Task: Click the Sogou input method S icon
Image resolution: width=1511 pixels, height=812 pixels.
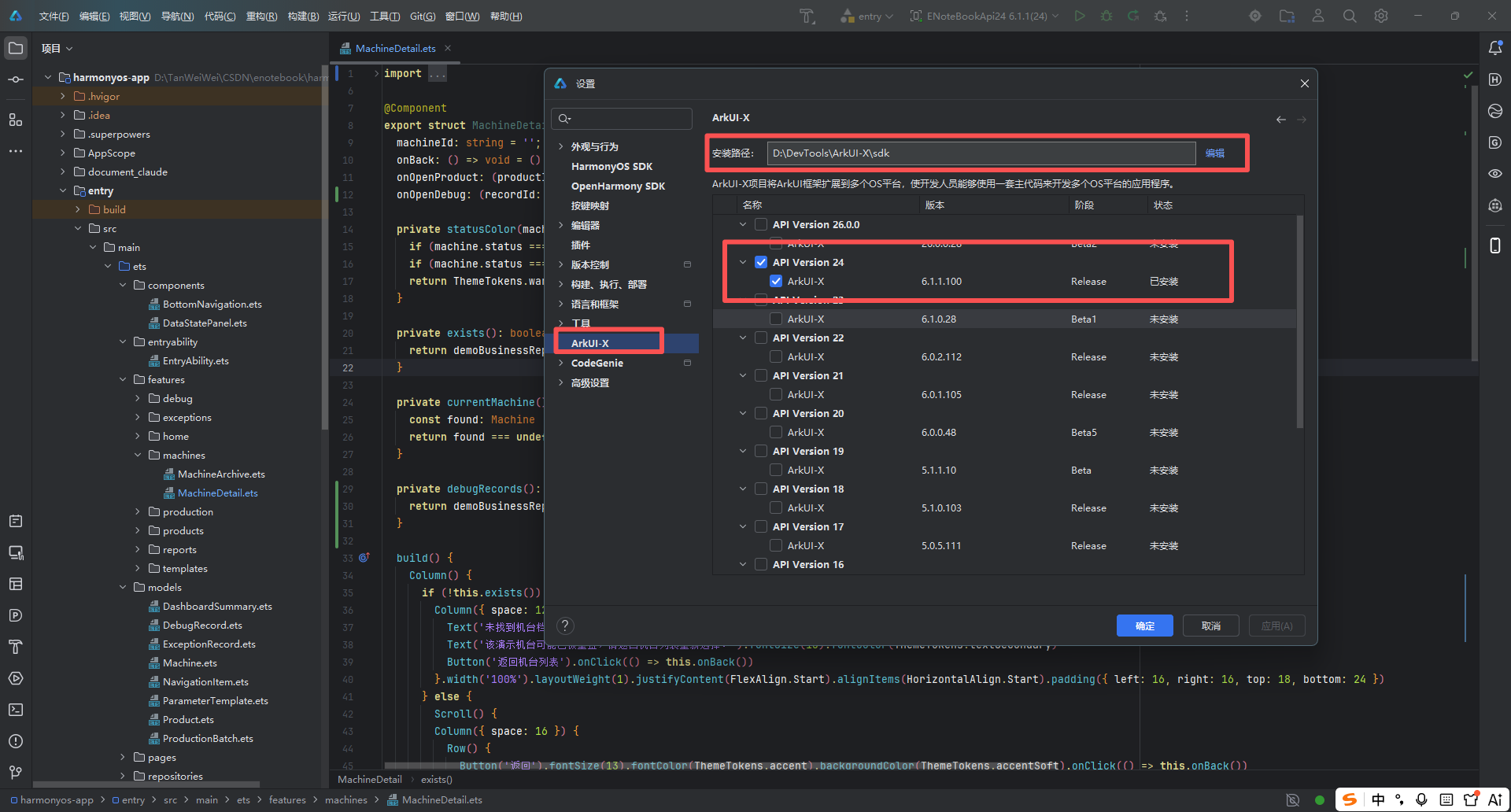Action: point(1349,799)
